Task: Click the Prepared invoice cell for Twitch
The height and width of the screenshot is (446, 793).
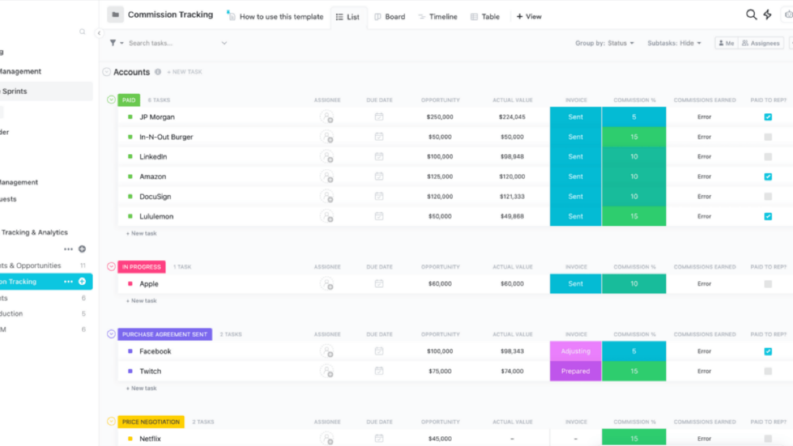Action: click(576, 371)
